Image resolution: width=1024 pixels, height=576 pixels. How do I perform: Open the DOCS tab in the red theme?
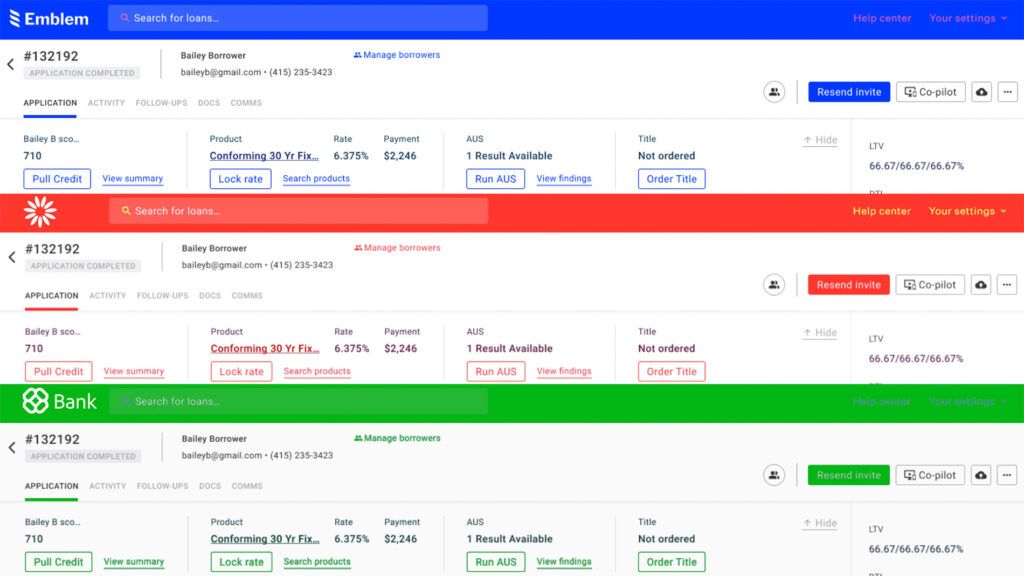pos(209,295)
